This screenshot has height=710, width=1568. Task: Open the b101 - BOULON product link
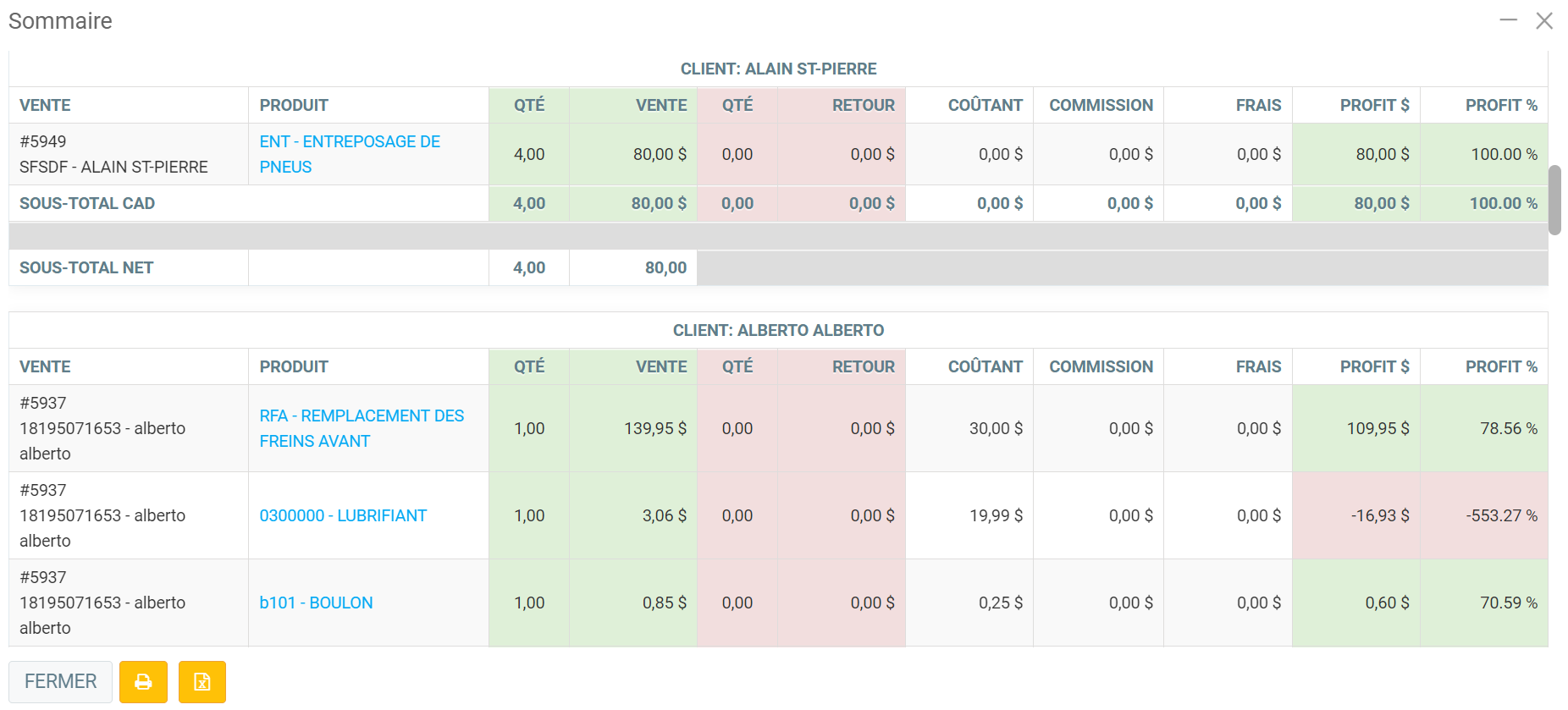pyautogui.click(x=316, y=603)
